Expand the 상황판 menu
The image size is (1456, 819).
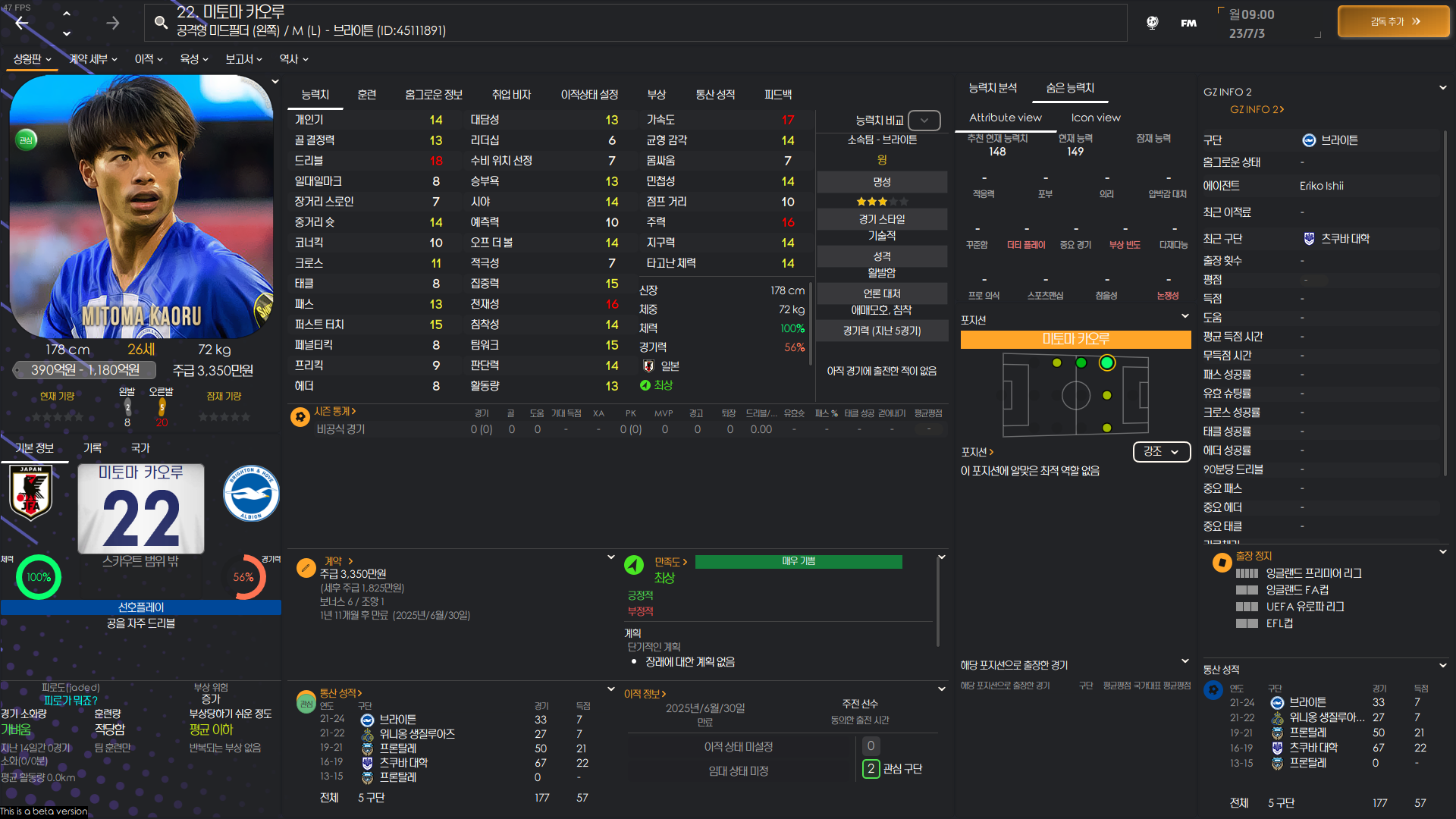pos(32,59)
